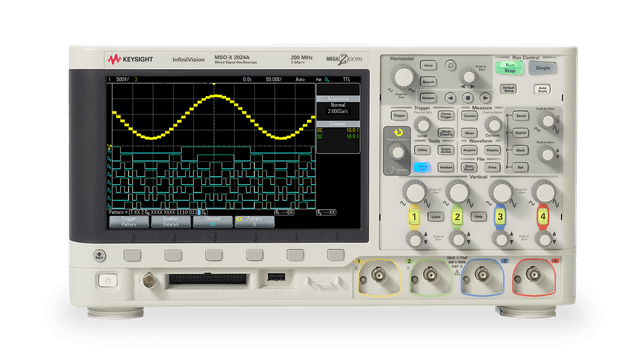This screenshot has height=360, width=640.
Task: Click the Pattern value field on screen
Action: 168,213
